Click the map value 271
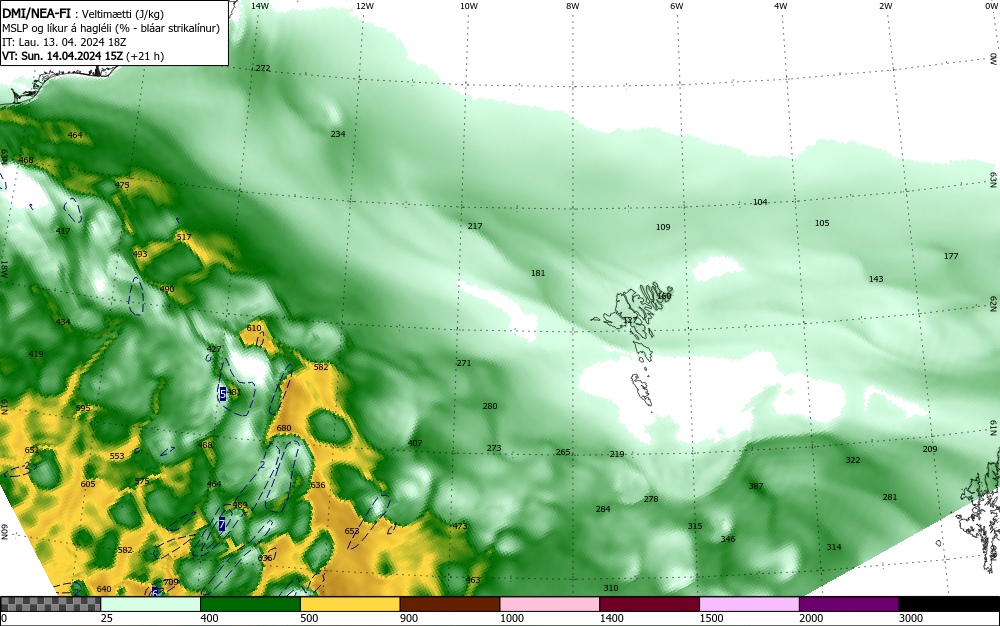Screen dimensions: 1000x626 tap(464, 363)
